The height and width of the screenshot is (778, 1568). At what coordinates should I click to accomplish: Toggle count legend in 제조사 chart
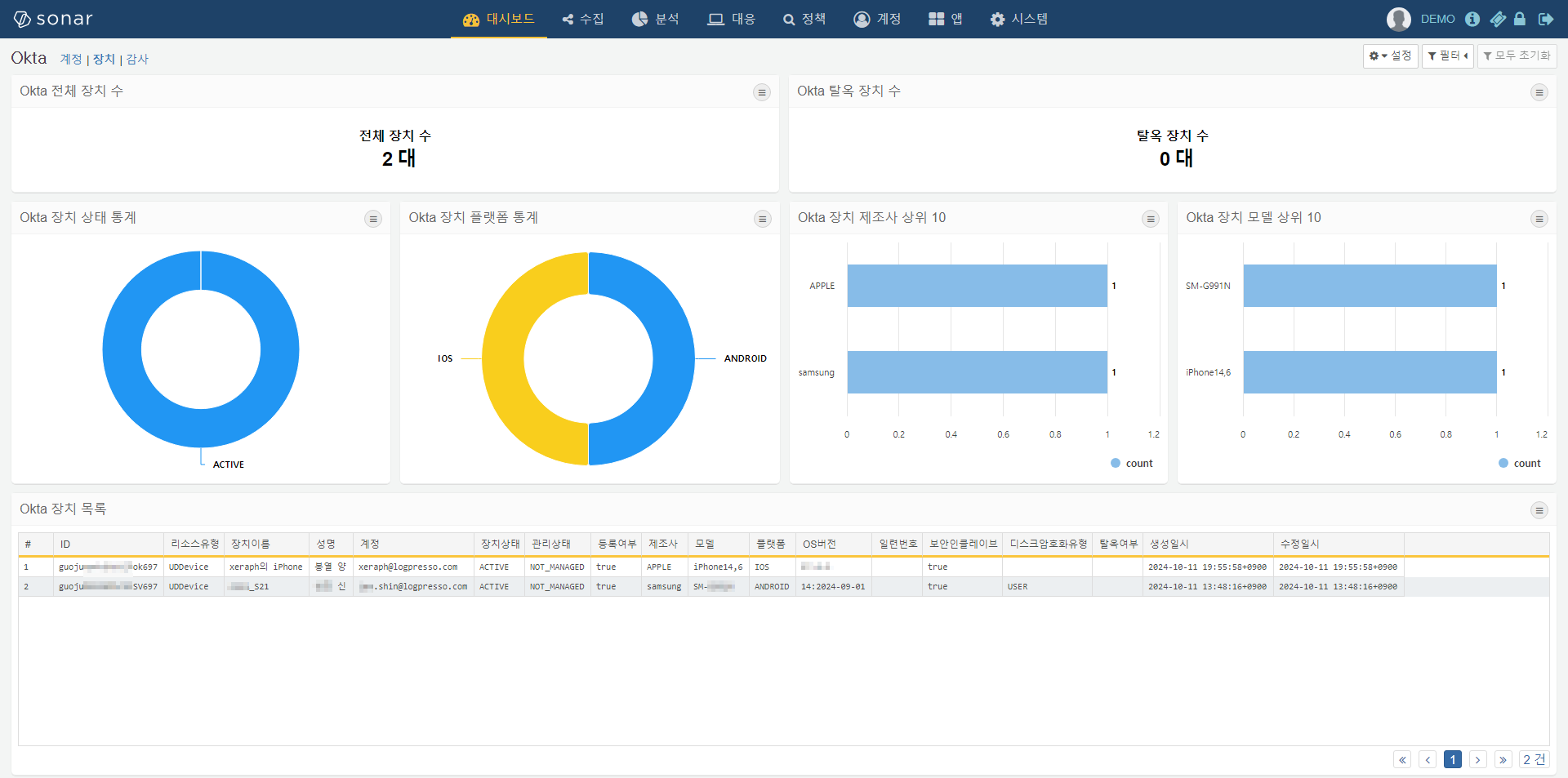1132,463
